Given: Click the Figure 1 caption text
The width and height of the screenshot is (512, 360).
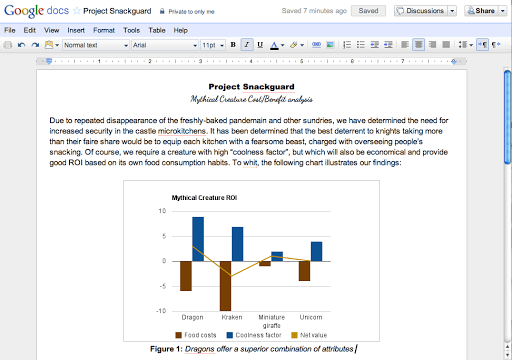Looking at the screenshot, I should [x=252, y=349].
